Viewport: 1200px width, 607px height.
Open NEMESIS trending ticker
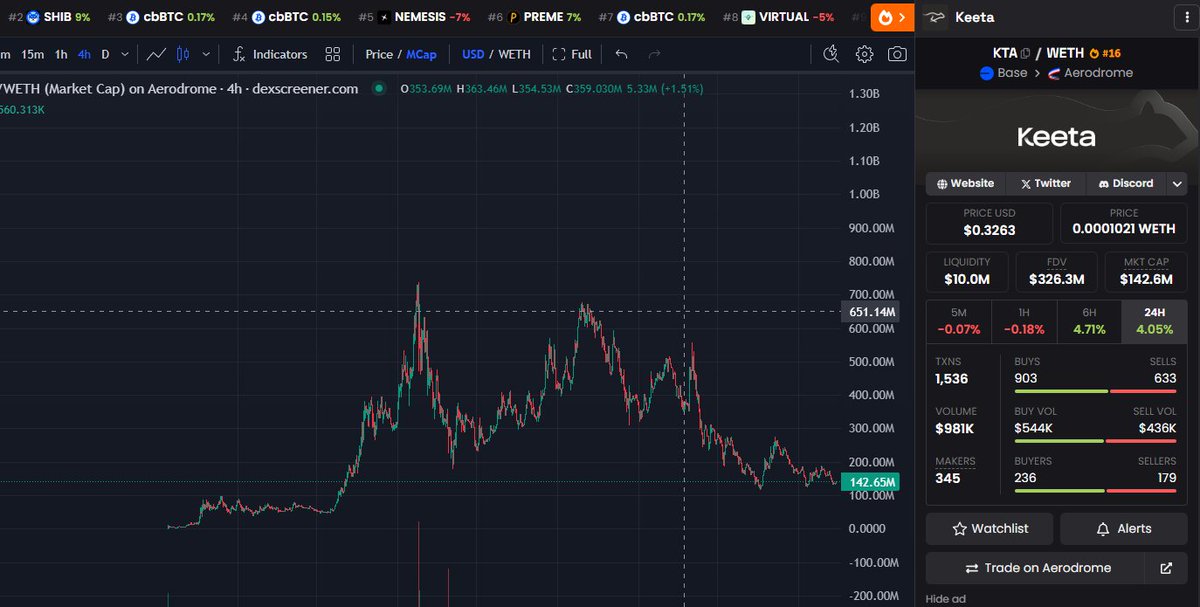click(x=414, y=17)
